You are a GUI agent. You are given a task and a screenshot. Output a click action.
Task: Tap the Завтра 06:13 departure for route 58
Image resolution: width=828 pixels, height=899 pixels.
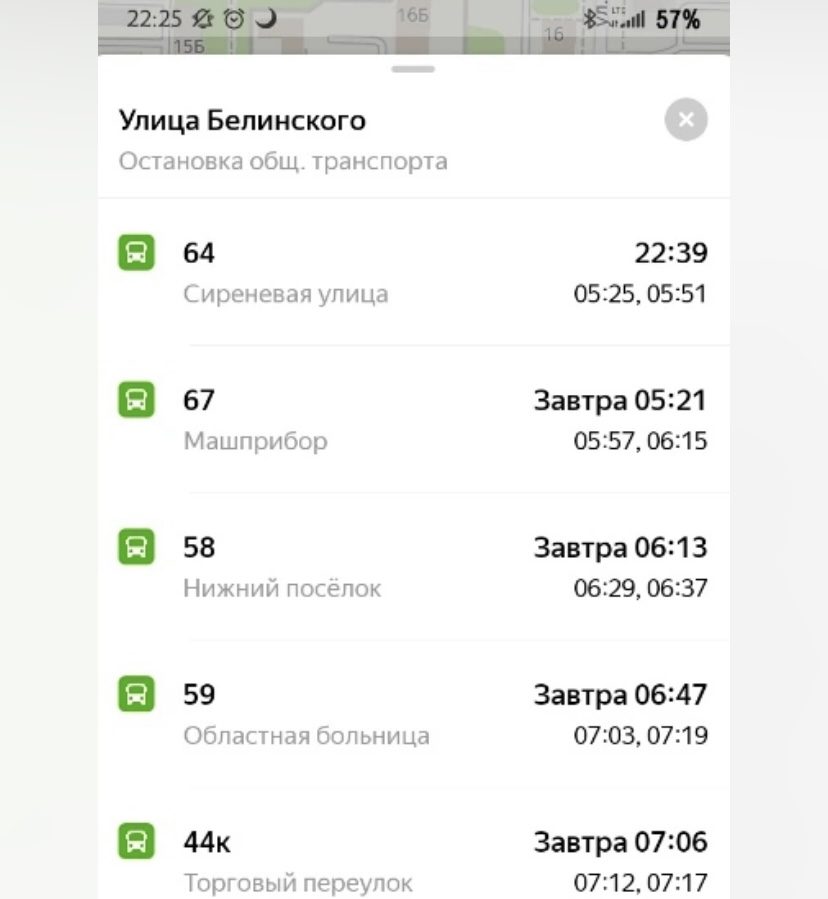tap(620, 548)
